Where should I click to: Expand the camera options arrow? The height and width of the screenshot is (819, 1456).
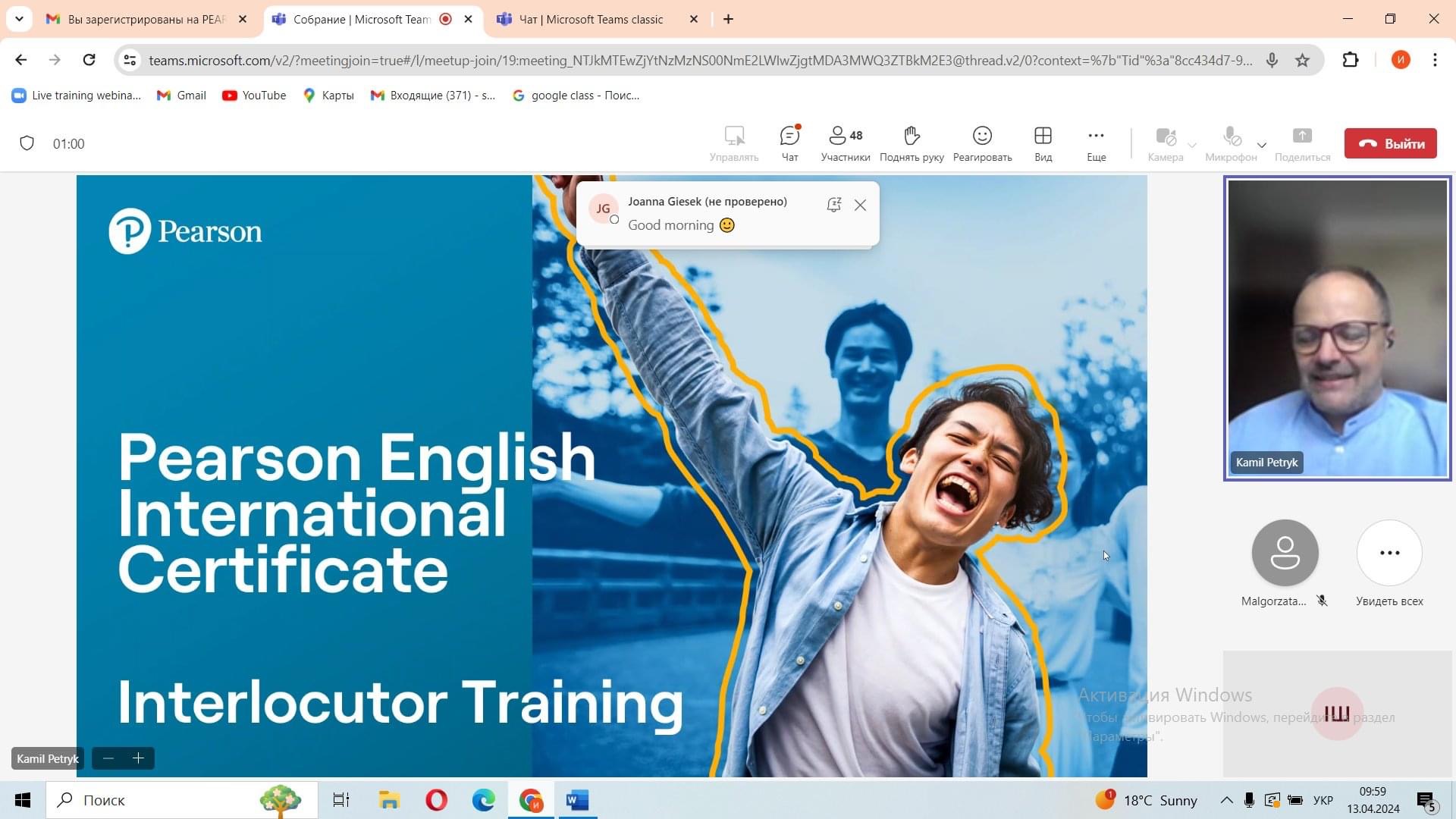1192,145
